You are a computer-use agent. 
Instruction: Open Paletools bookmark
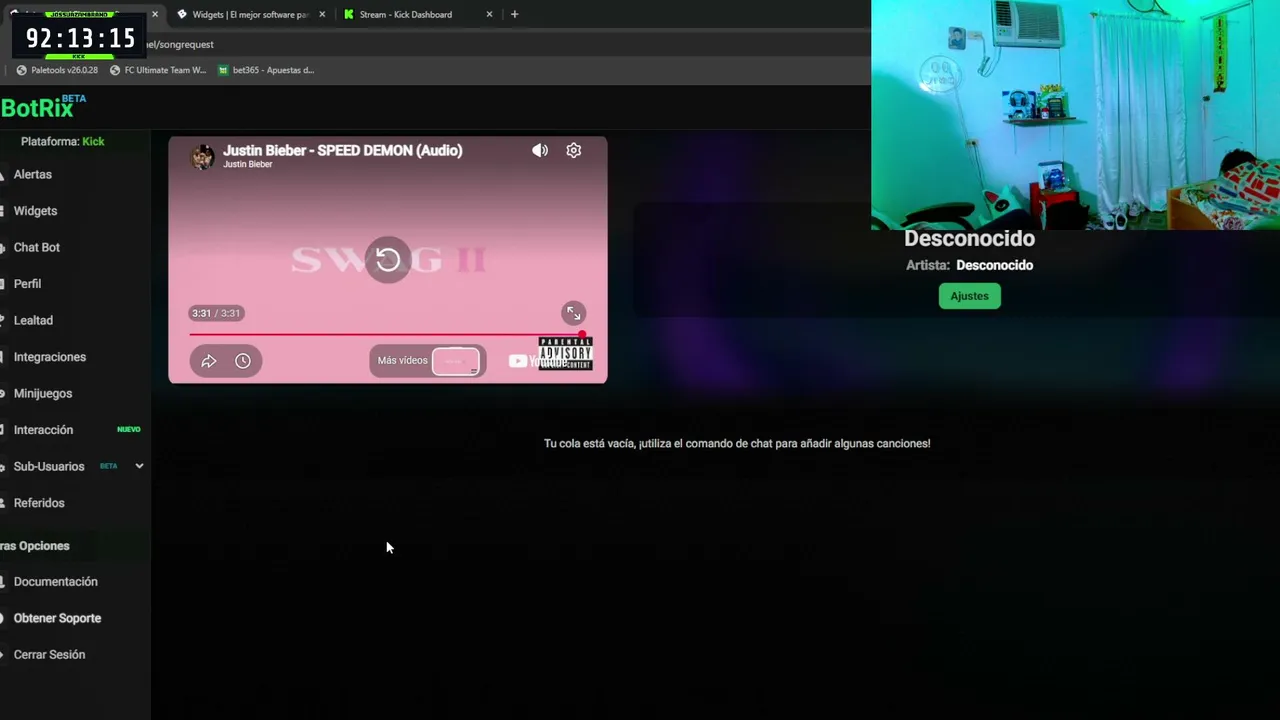58,70
